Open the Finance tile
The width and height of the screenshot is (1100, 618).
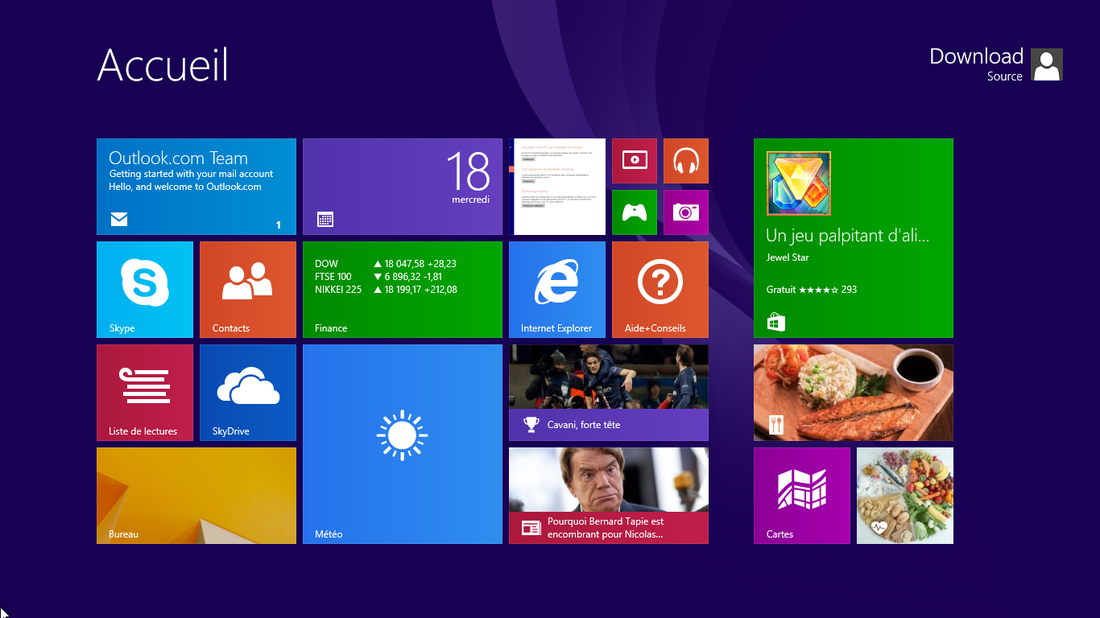click(x=403, y=290)
